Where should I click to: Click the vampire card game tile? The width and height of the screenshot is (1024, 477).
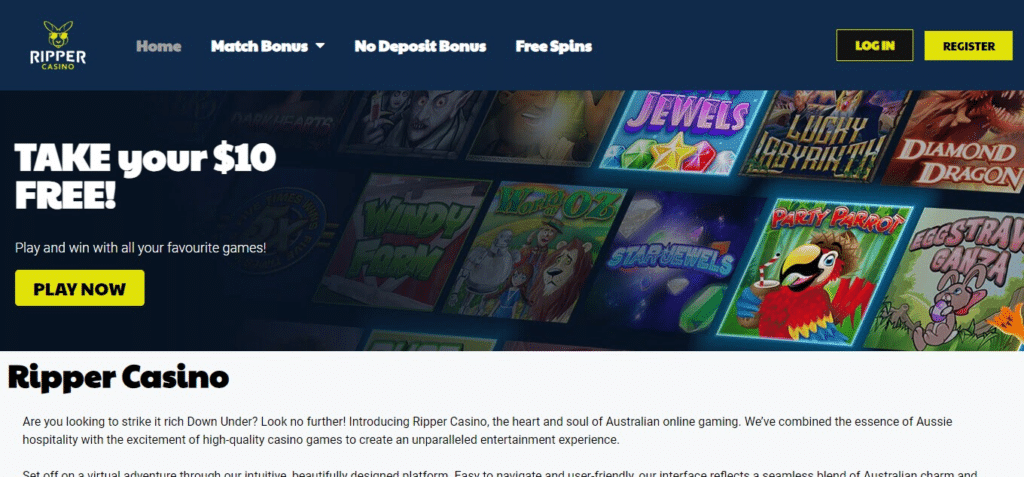point(416,123)
